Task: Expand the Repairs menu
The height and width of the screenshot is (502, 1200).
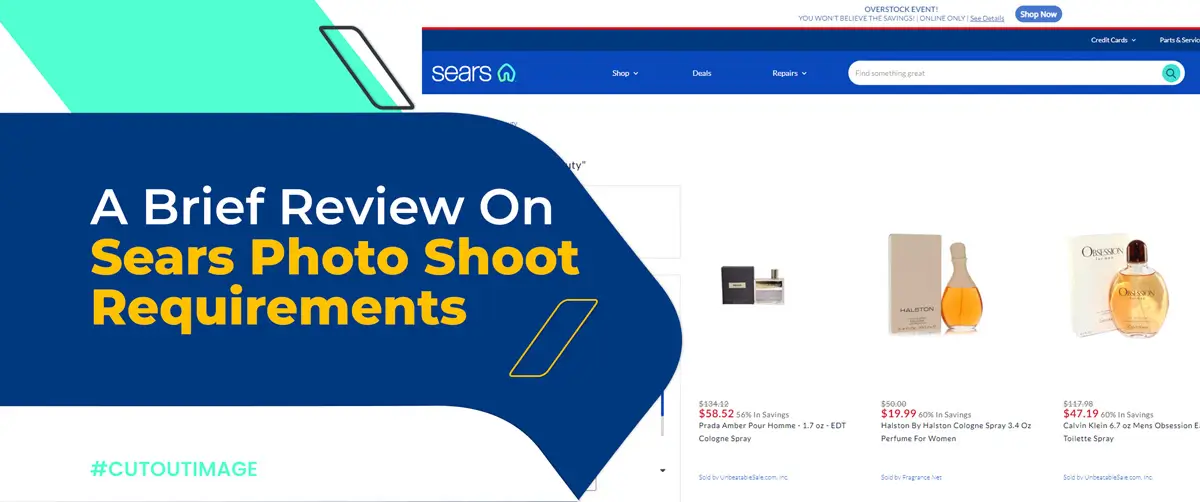Action: point(789,73)
